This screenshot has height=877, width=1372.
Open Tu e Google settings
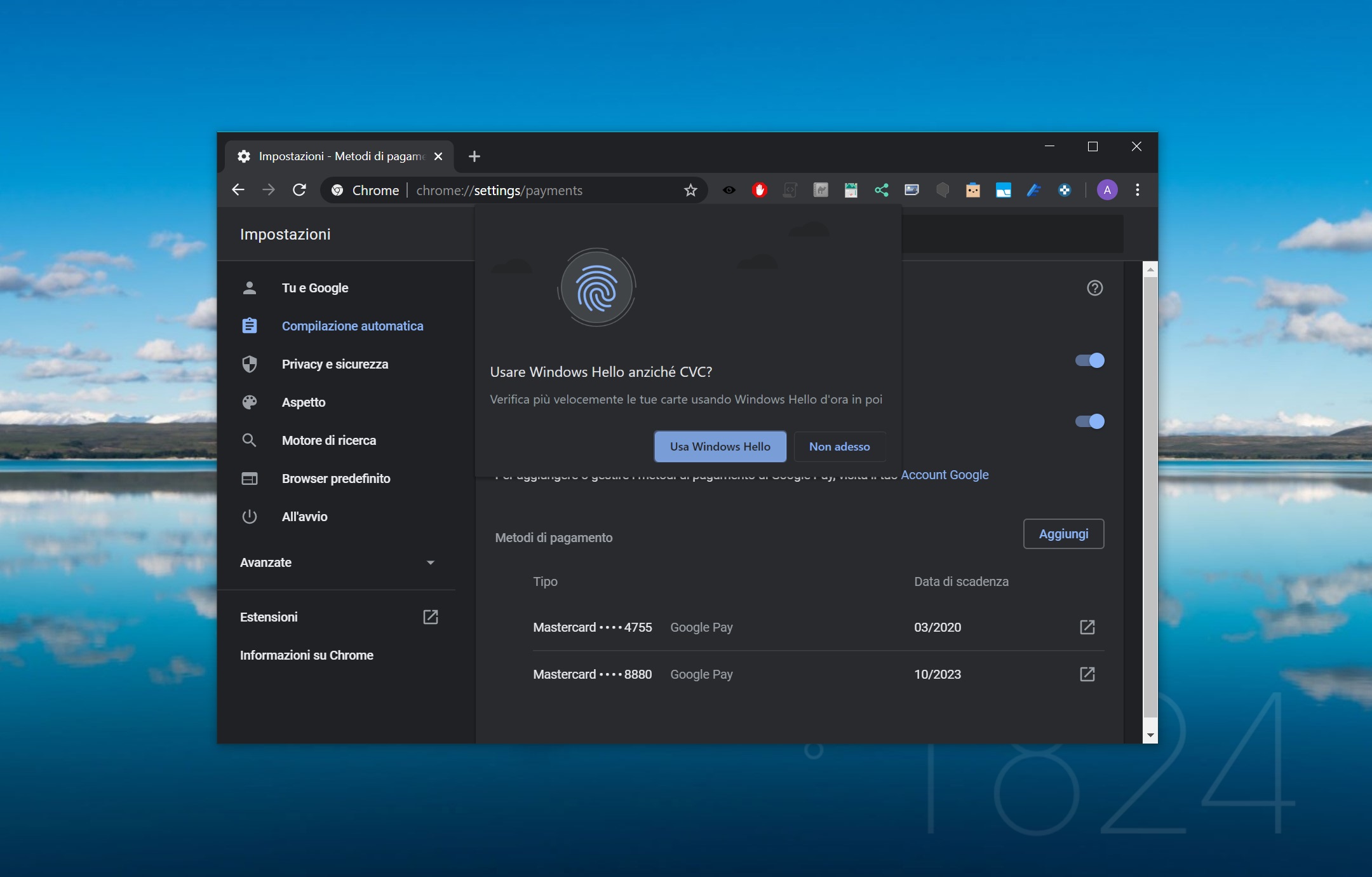pos(315,288)
